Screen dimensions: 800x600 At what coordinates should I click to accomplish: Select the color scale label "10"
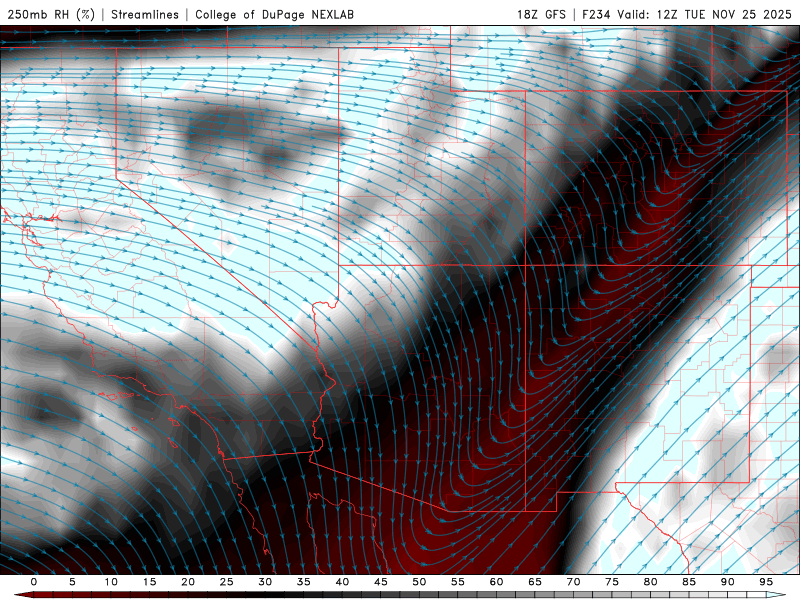tap(111, 582)
